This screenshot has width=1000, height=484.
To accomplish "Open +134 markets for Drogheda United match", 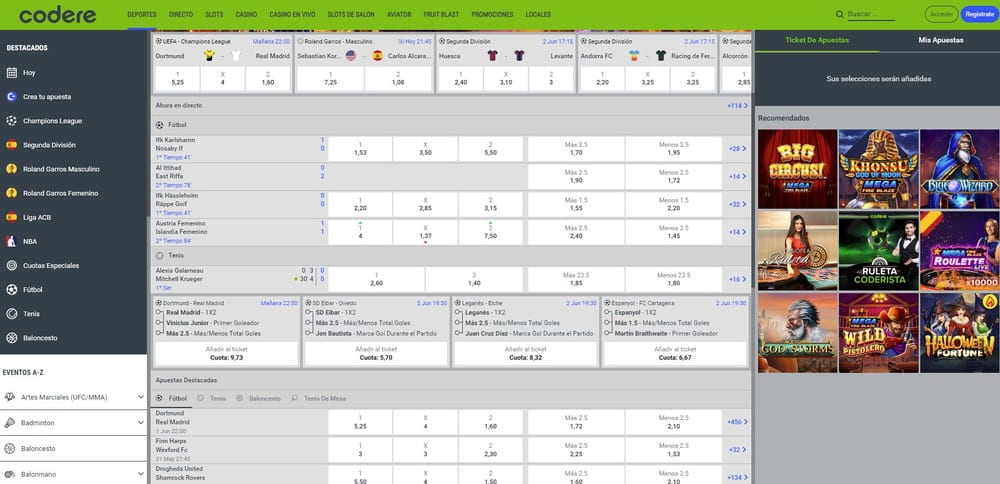I will pos(737,478).
